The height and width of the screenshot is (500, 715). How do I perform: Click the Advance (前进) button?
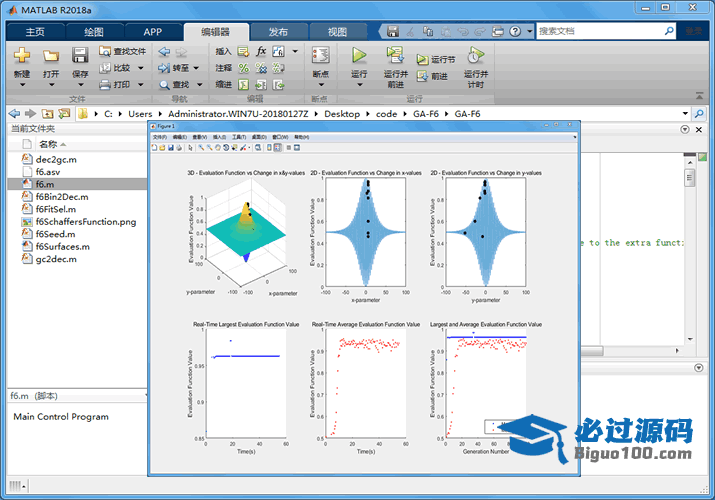click(x=432, y=76)
